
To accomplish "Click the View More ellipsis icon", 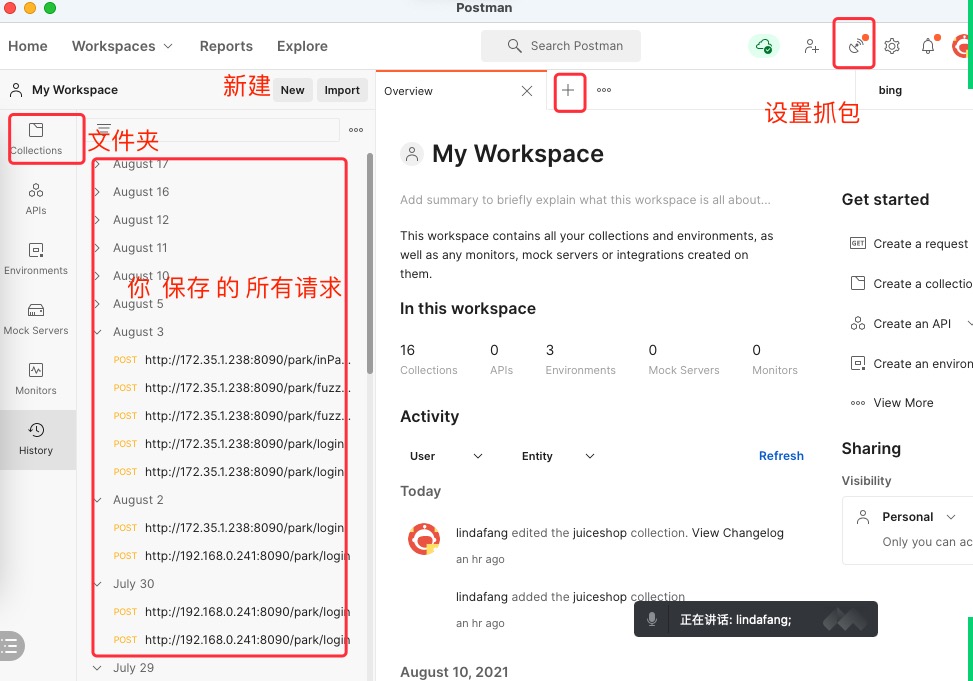I will tap(858, 403).
